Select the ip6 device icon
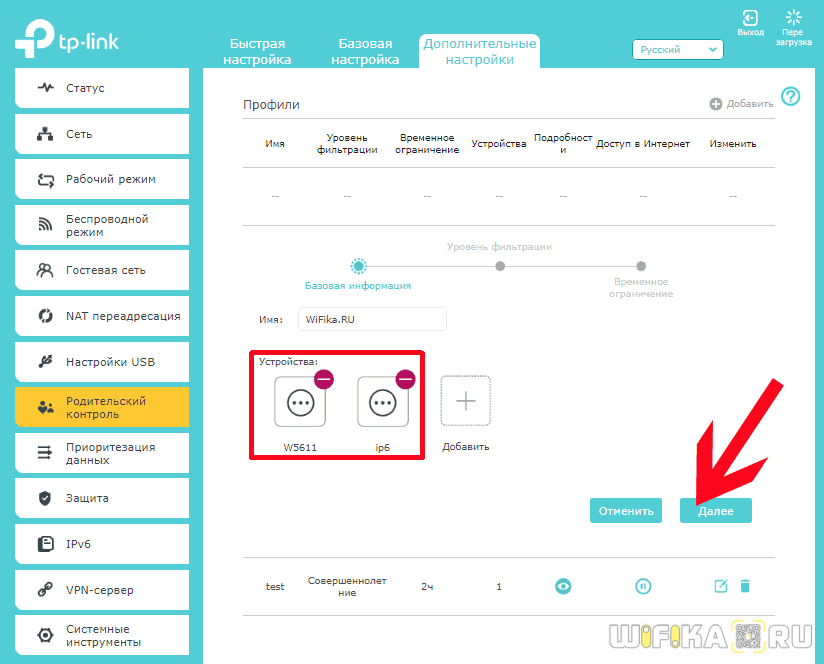The width and height of the screenshot is (824, 664). tap(383, 403)
